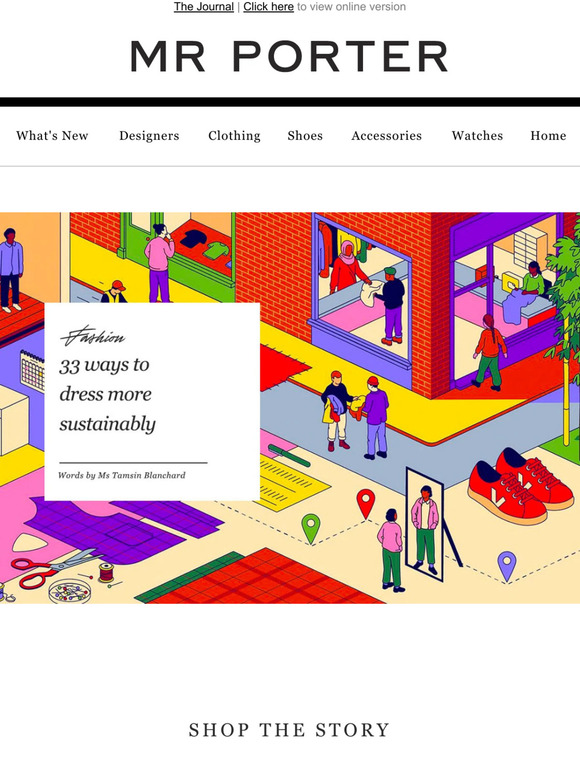
Task: Click here to view online version
Action: click(269, 7)
